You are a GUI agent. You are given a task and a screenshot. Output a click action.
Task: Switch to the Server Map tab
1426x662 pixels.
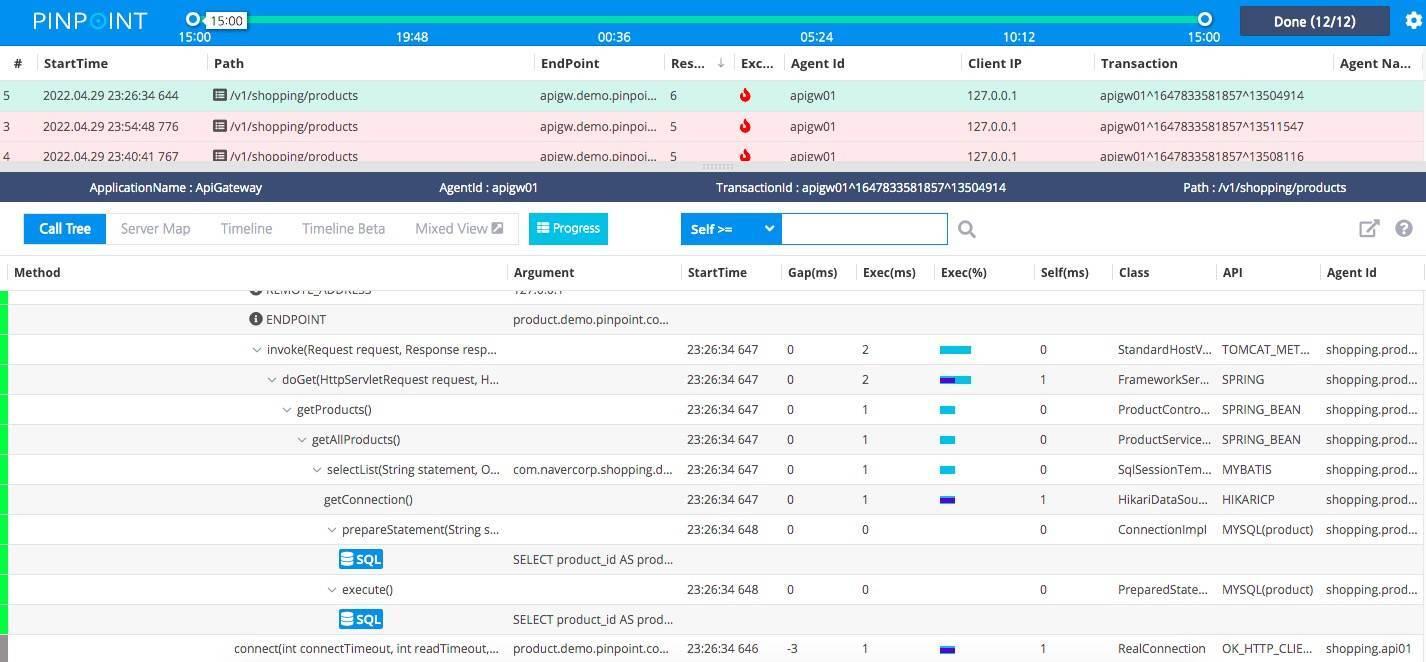click(155, 228)
